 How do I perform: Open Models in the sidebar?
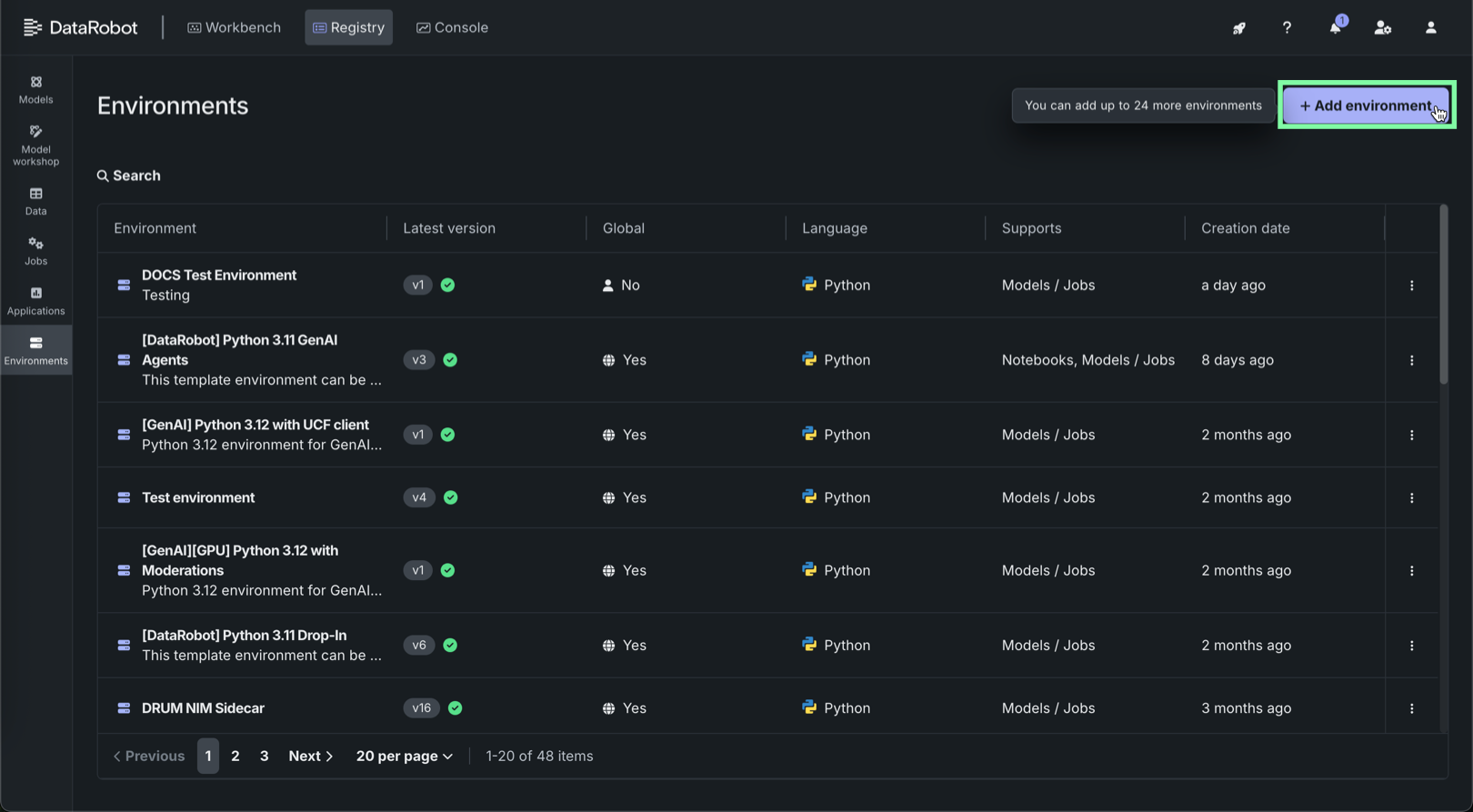coord(35,89)
